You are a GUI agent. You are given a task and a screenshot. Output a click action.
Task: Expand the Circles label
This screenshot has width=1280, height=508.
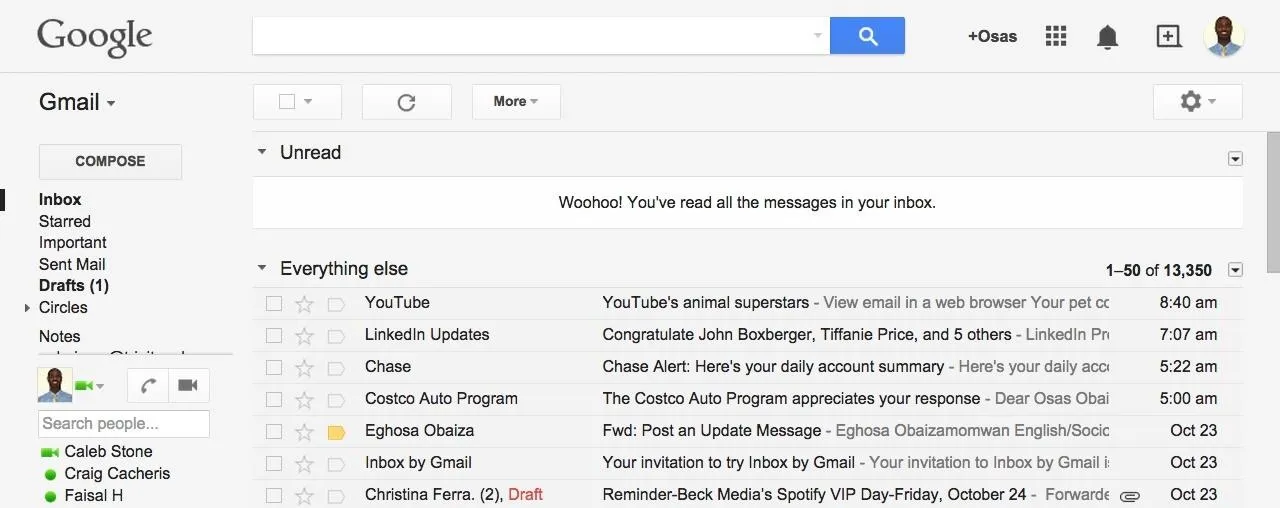(28, 308)
